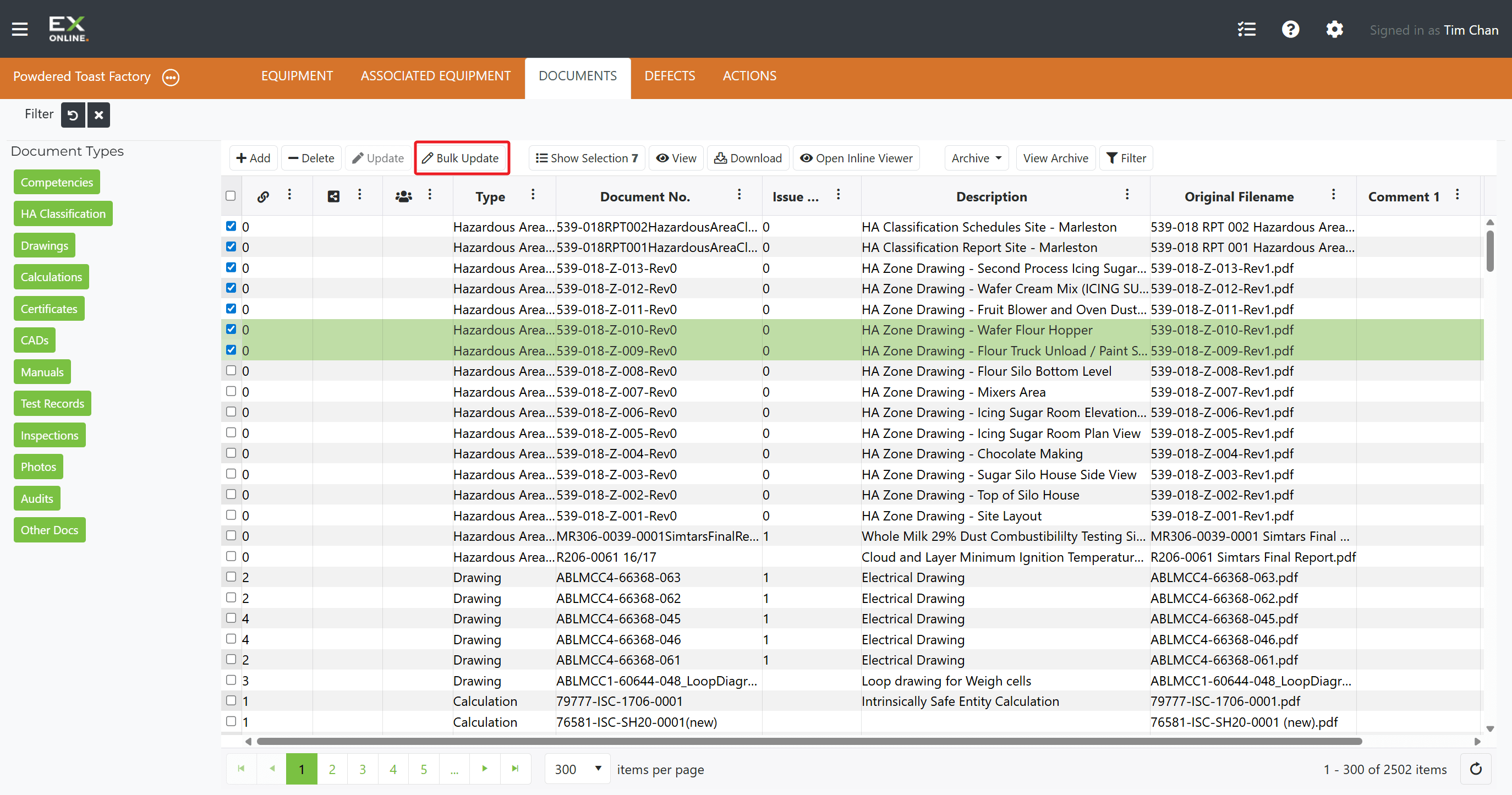Click the Powdered Toast Factory ellipsis icon
This screenshot has height=795, width=1512.
(x=171, y=77)
